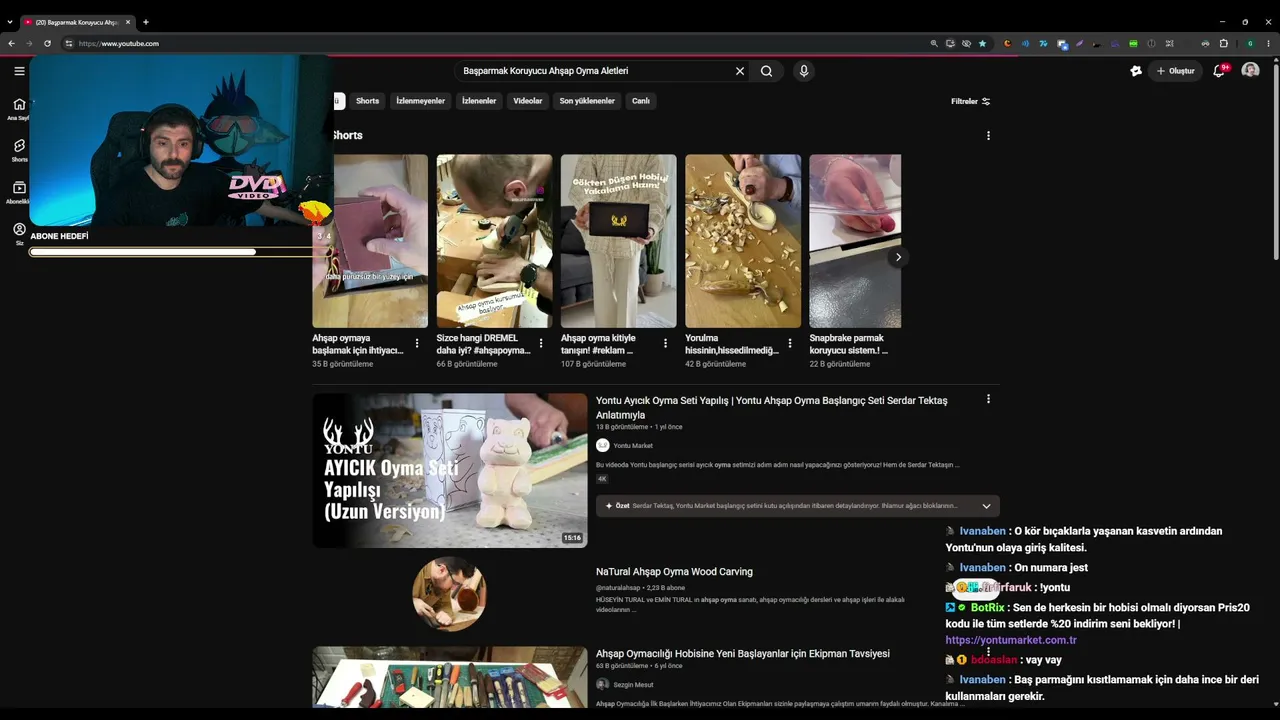Screen dimensions: 1280x720
Task: Open the 'Snapbrake parmak koruyucu sistem' short title
Action: click(x=848, y=344)
